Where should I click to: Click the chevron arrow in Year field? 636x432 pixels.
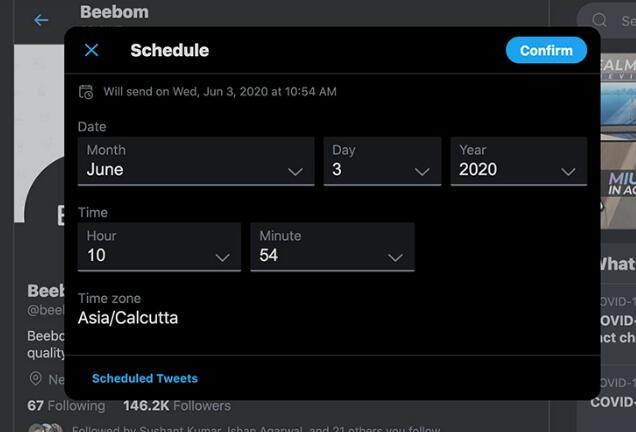tap(568, 172)
